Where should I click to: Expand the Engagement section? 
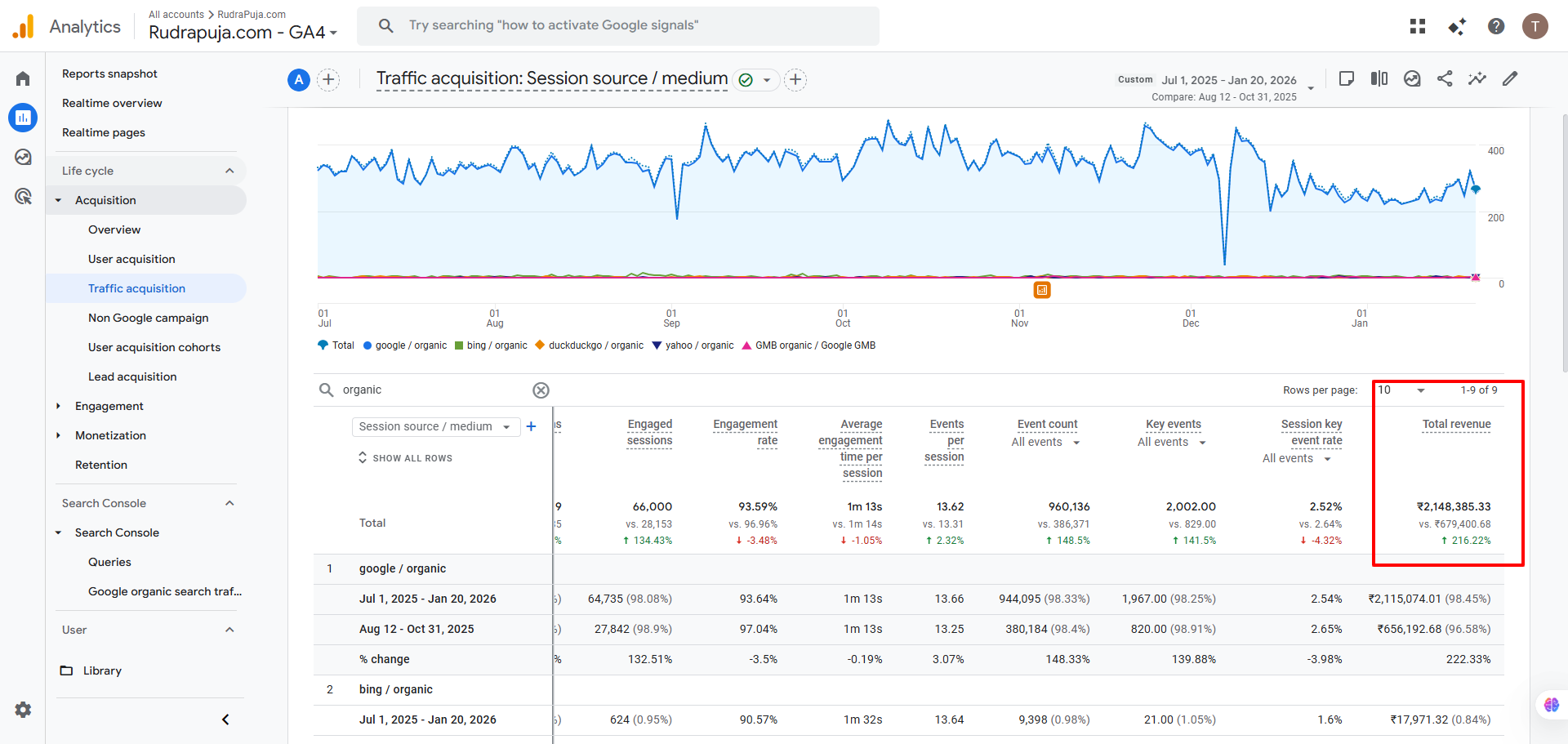coord(58,406)
